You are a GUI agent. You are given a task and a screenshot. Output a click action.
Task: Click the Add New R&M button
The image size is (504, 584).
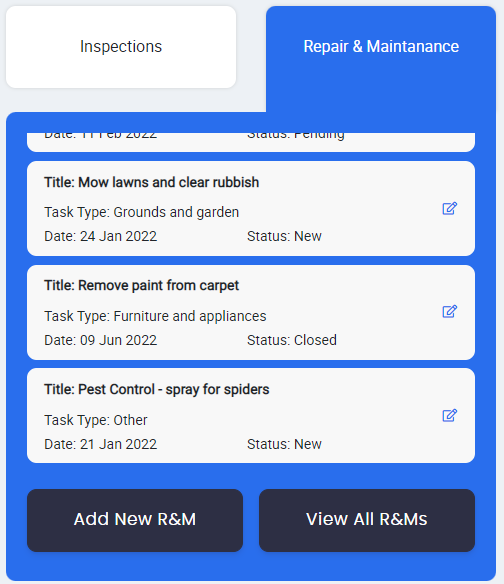pyautogui.click(x=135, y=520)
